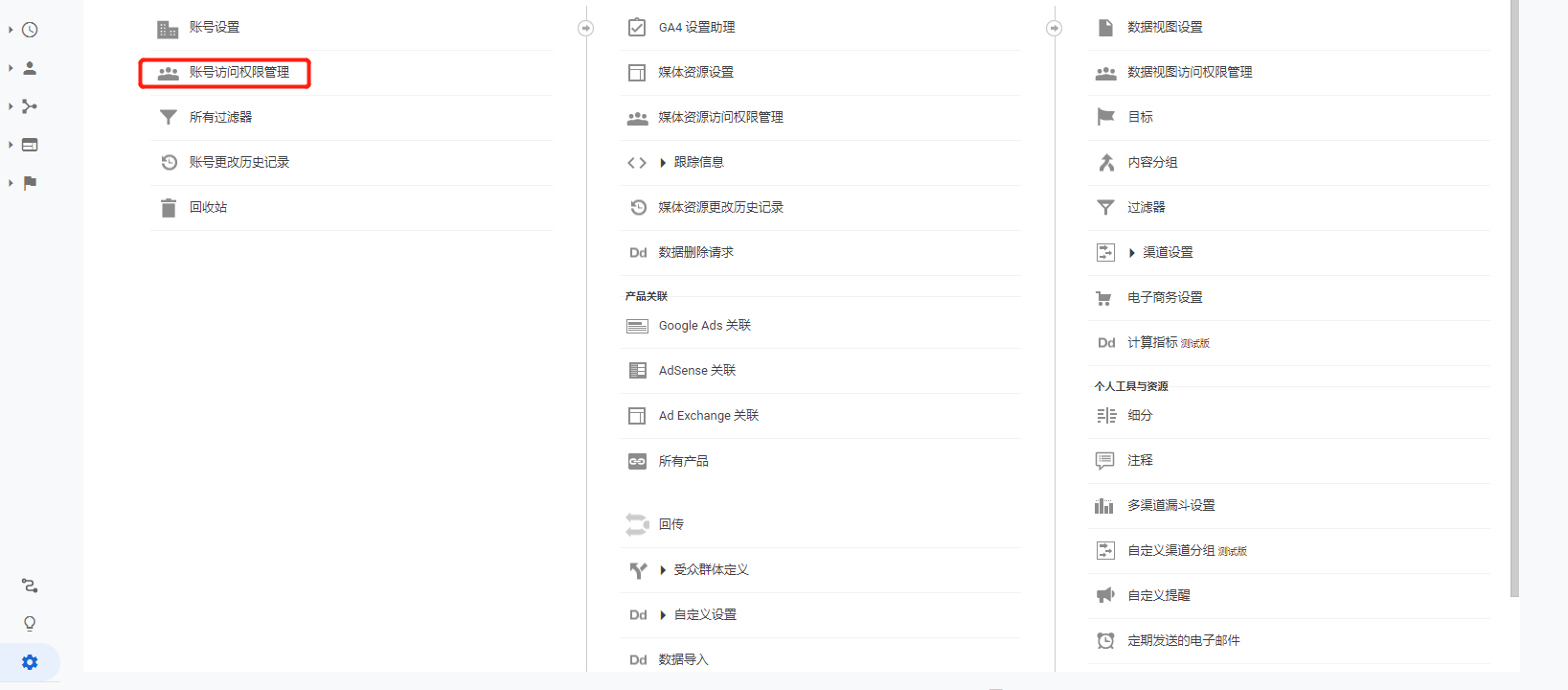
Task: Open the Attribution path icon in sidebar
Action: tap(30, 586)
